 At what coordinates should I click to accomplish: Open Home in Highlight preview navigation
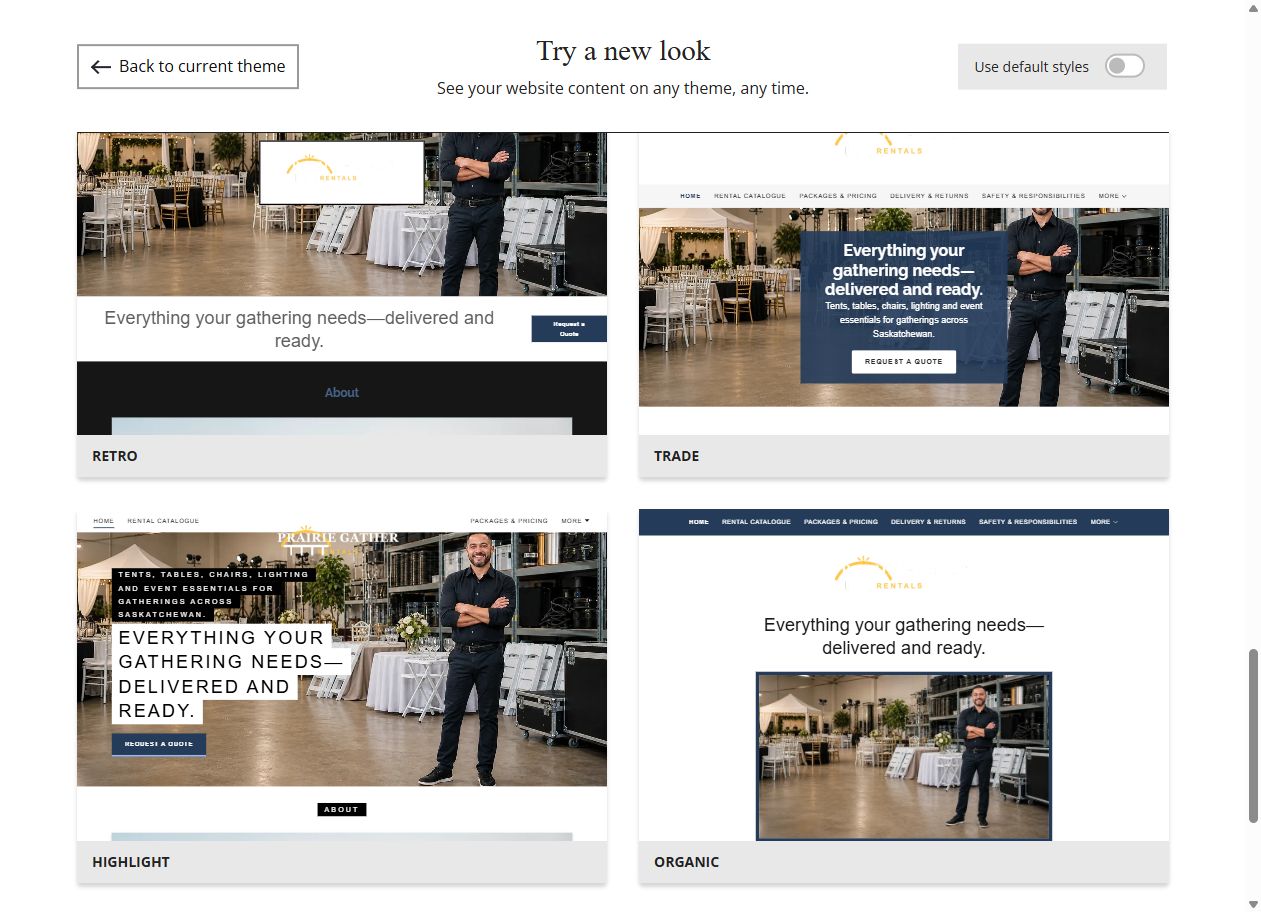click(104, 521)
